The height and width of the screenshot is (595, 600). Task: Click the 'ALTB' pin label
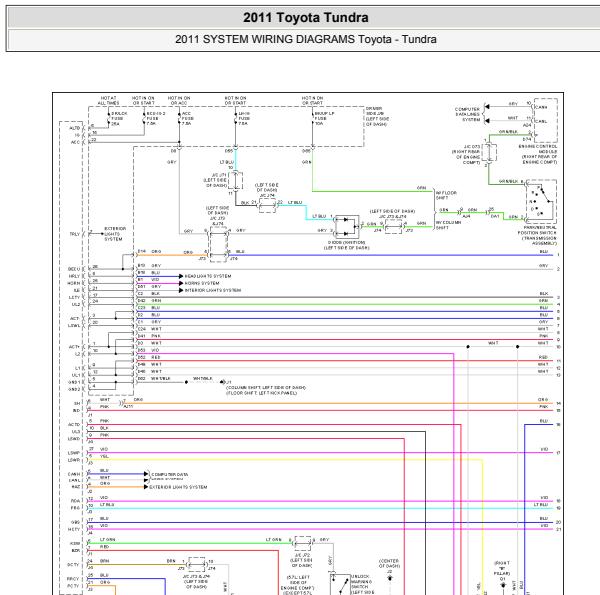click(x=75, y=128)
